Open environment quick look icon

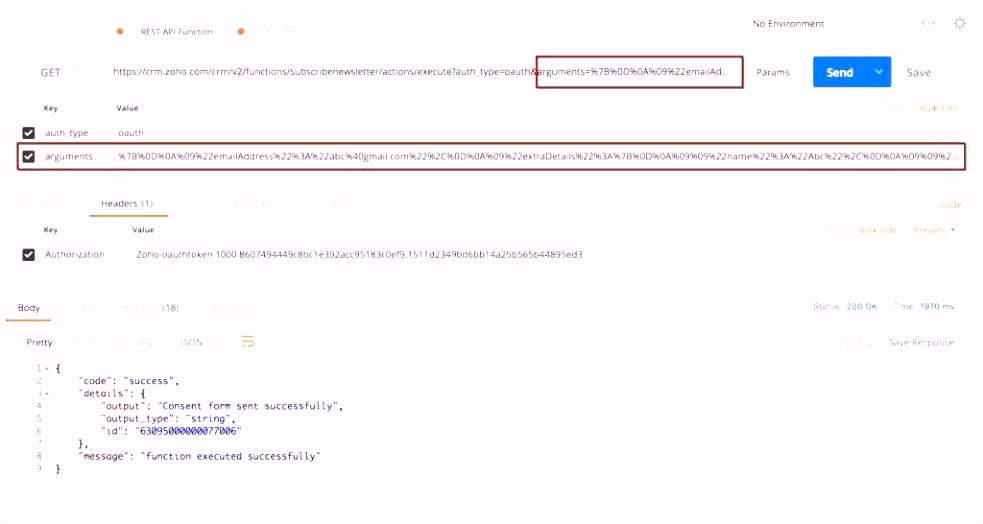[928, 23]
